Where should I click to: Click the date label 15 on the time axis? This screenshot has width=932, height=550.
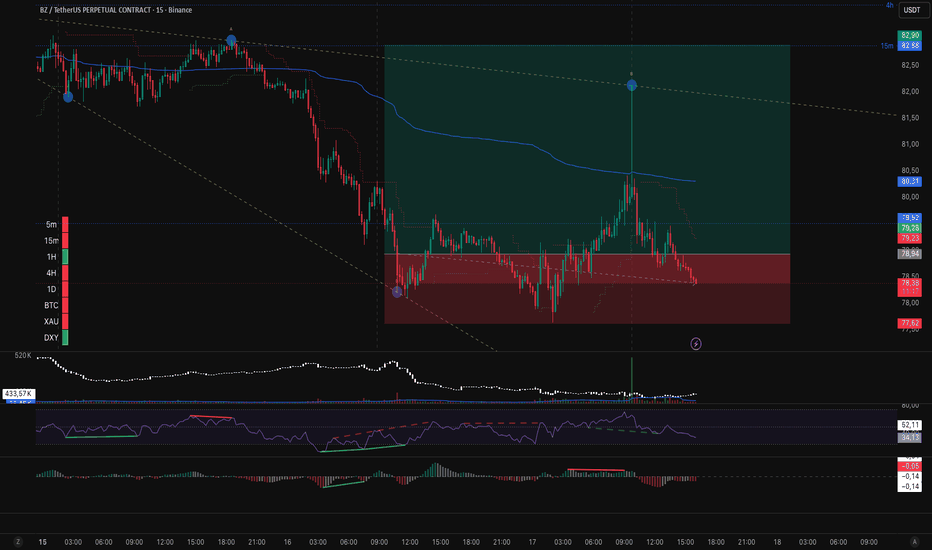[42, 542]
